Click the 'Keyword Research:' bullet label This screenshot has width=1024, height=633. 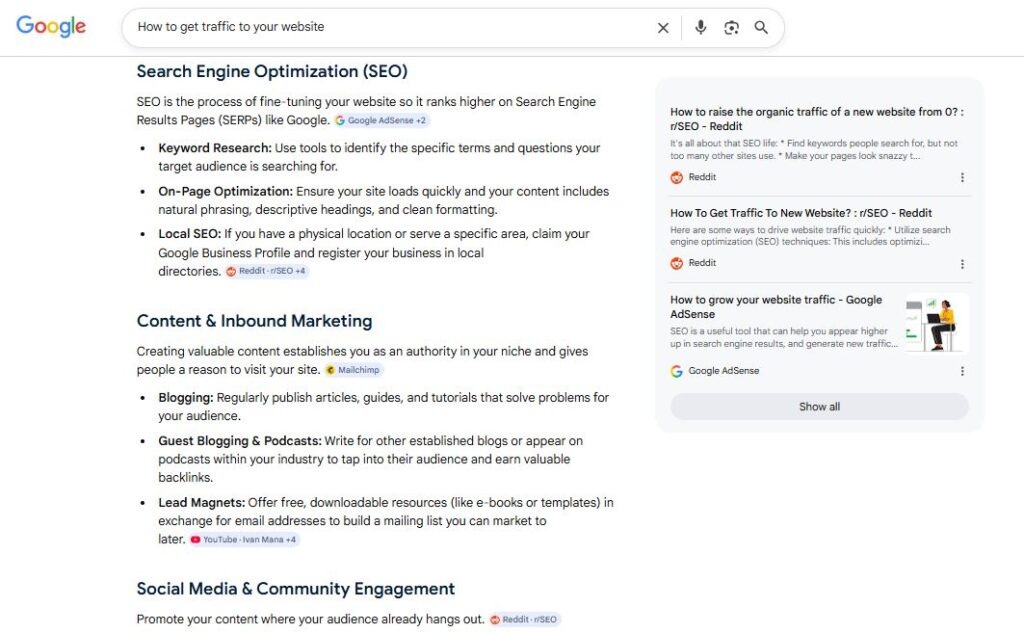pos(215,148)
